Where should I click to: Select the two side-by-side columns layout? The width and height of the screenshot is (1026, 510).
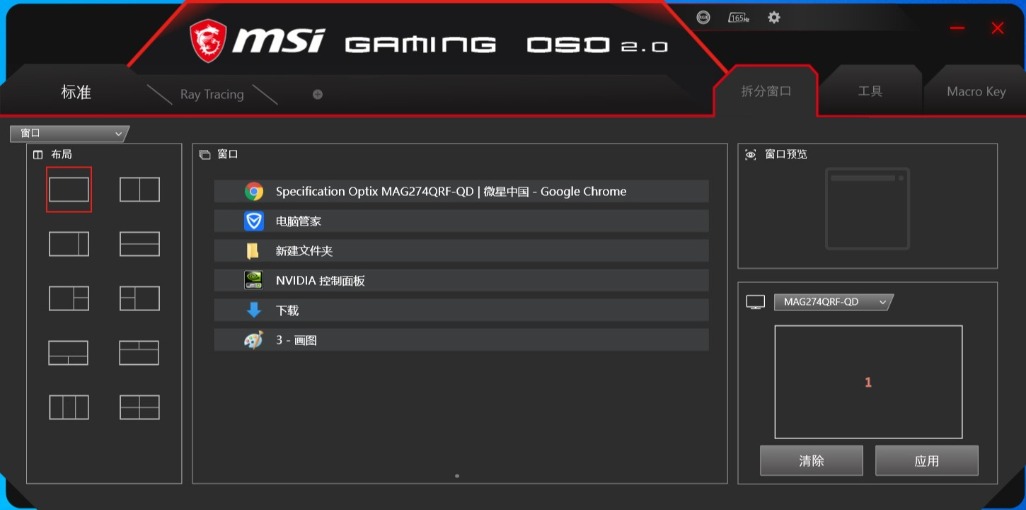(139, 189)
